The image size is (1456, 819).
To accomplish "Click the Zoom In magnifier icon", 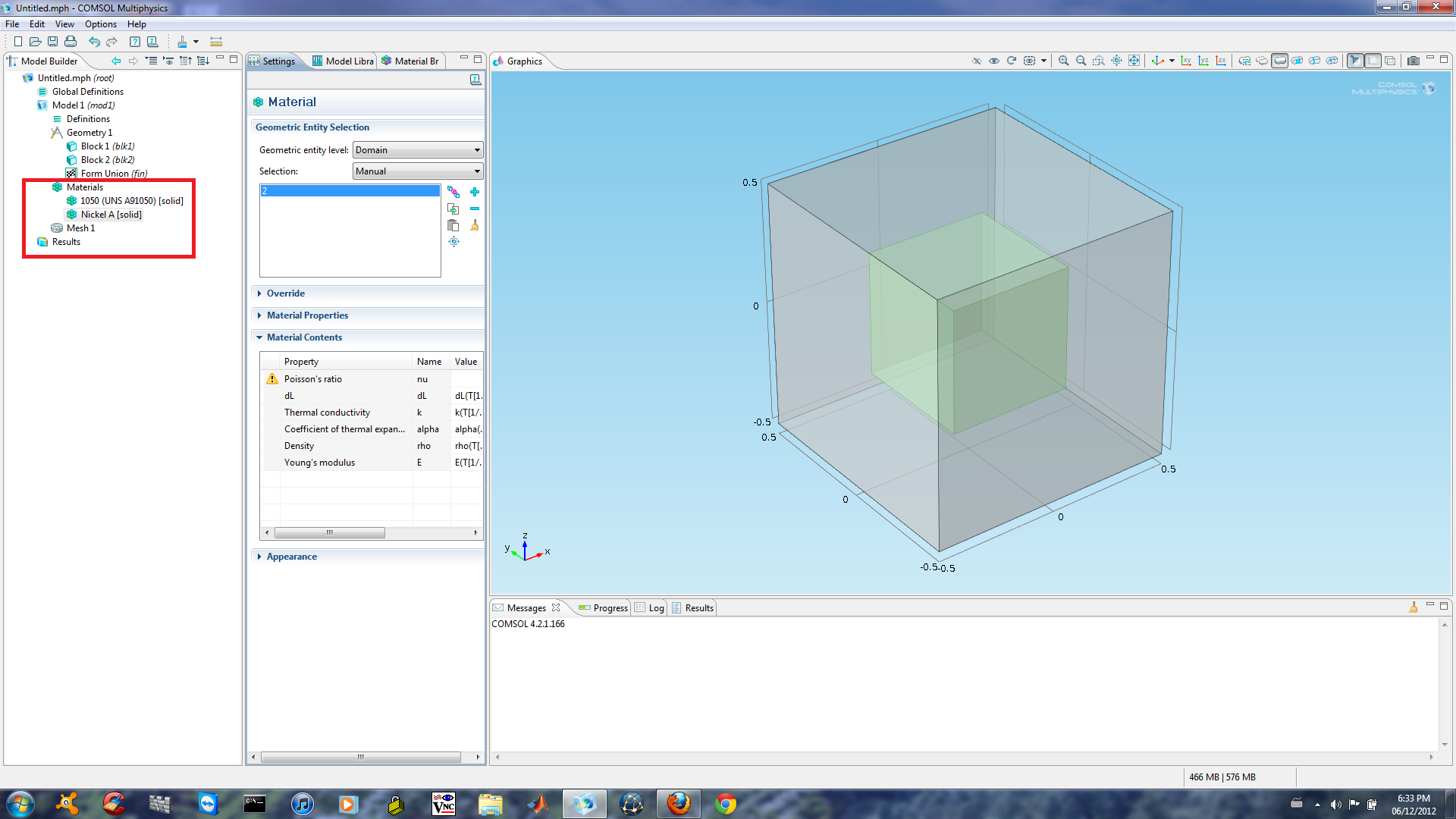I will pos(1063,61).
